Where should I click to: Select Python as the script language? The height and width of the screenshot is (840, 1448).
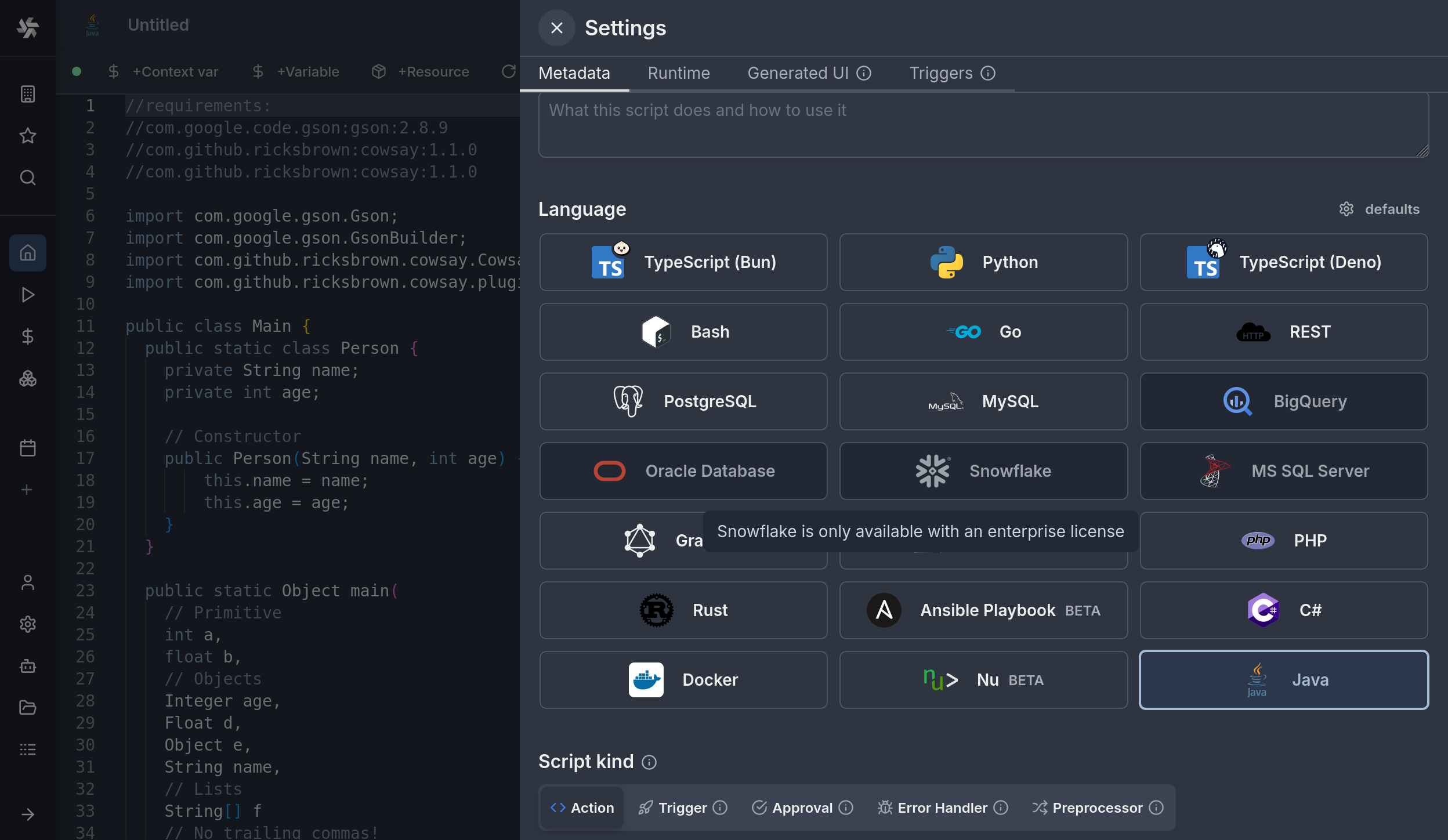[x=983, y=262]
